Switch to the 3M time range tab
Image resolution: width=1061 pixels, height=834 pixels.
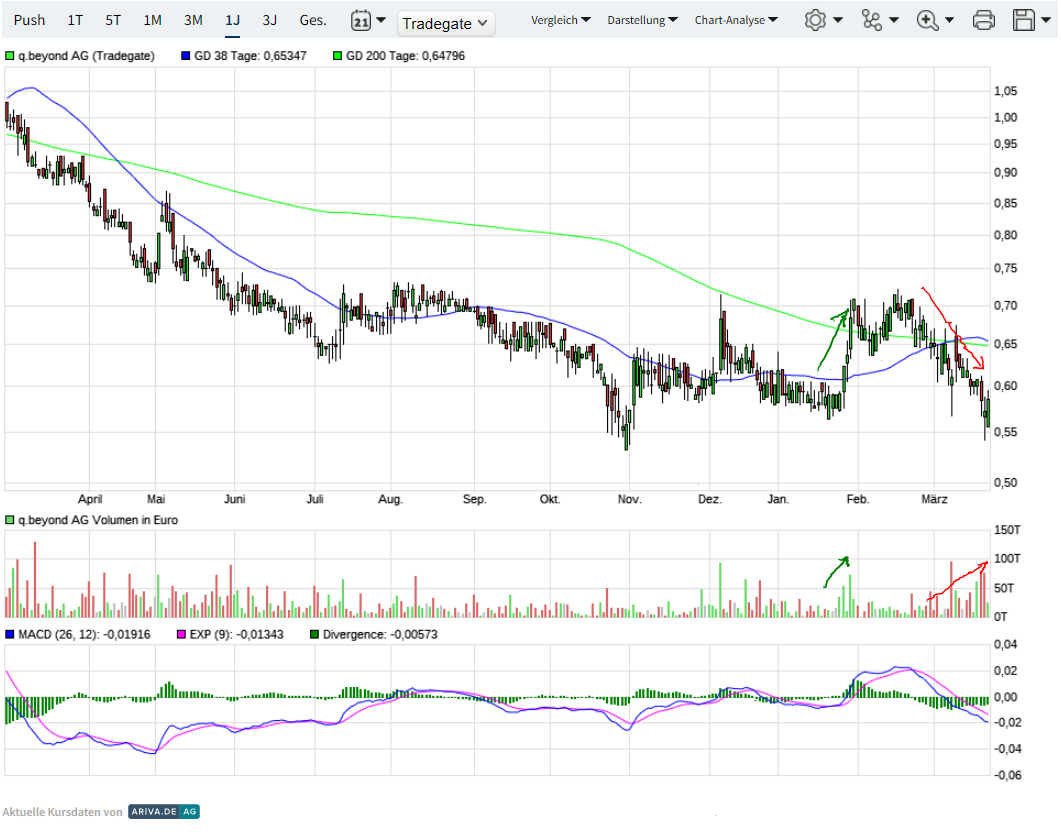coord(193,20)
